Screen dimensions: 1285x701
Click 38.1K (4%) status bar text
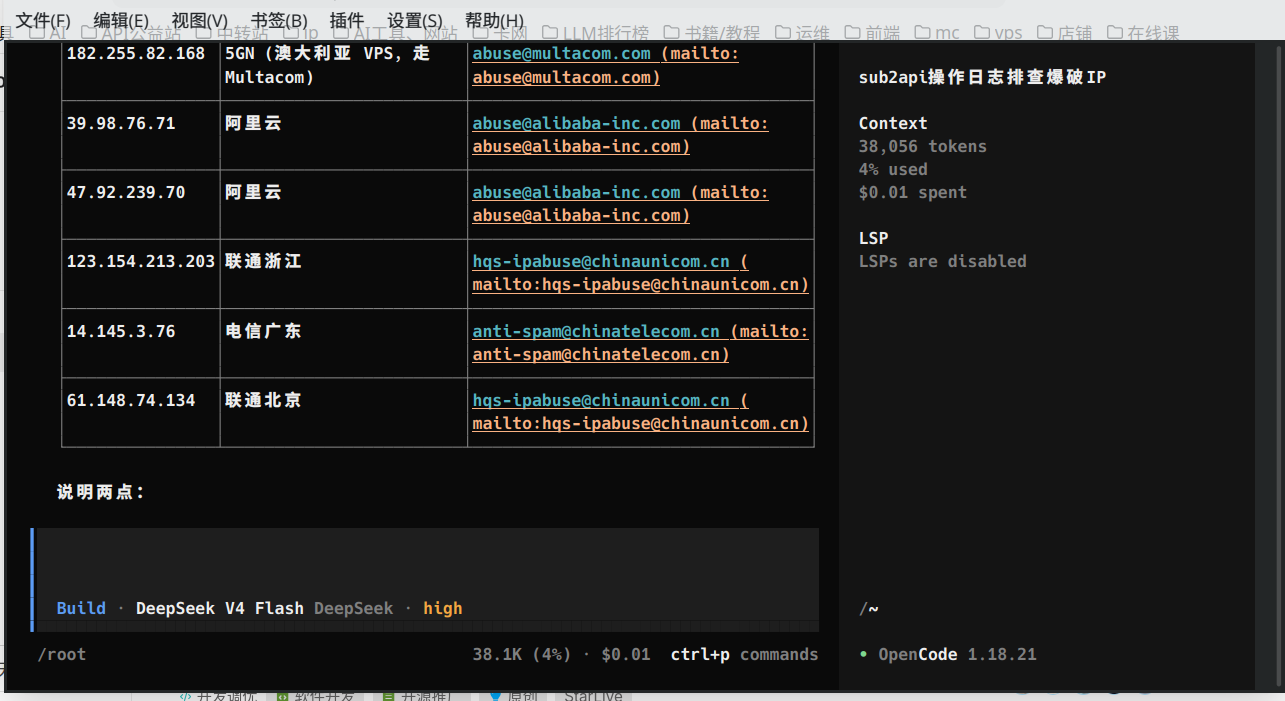[x=521, y=655]
